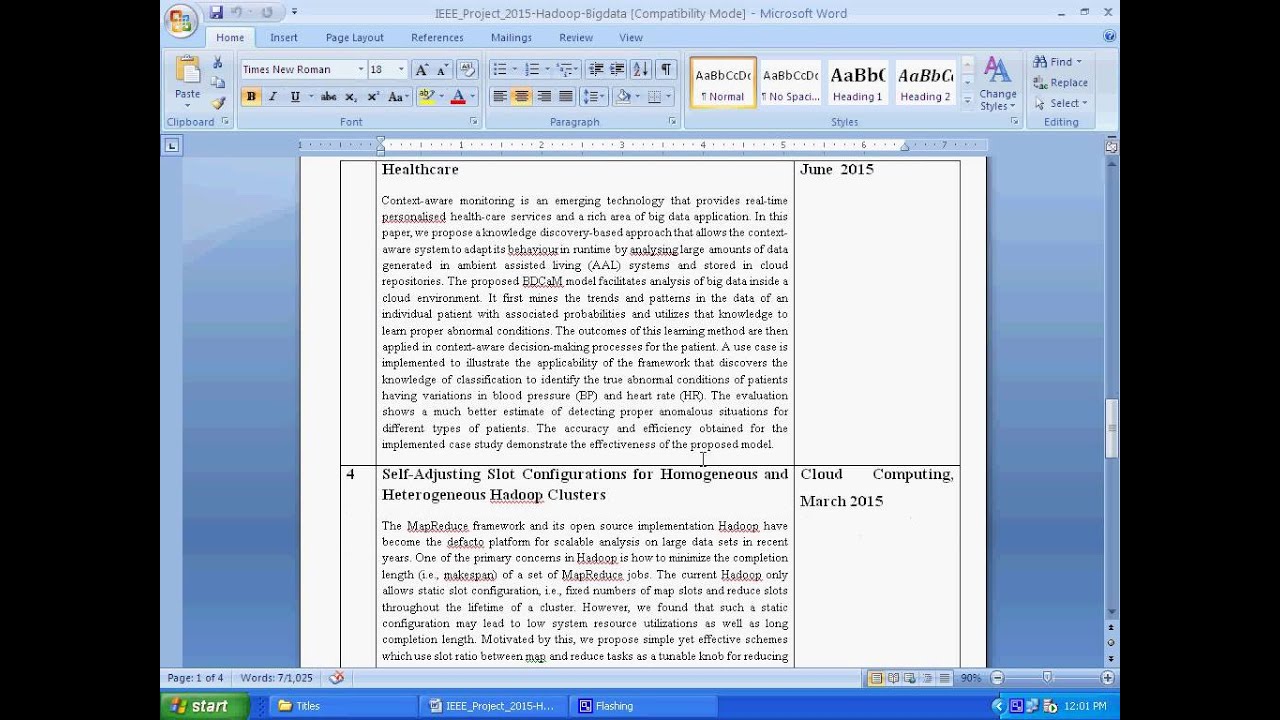Clear formatting from the selected text
Viewport: 1280px width, 720px height.
[x=467, y=70]
